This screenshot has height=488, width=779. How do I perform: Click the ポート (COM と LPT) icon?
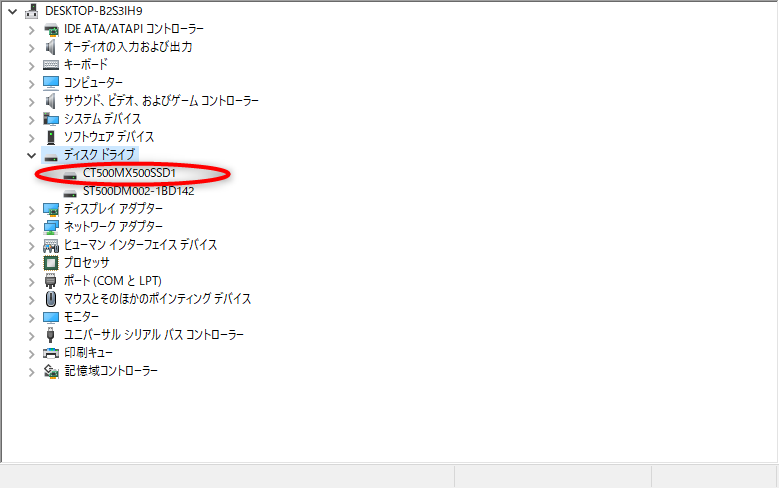51,281
